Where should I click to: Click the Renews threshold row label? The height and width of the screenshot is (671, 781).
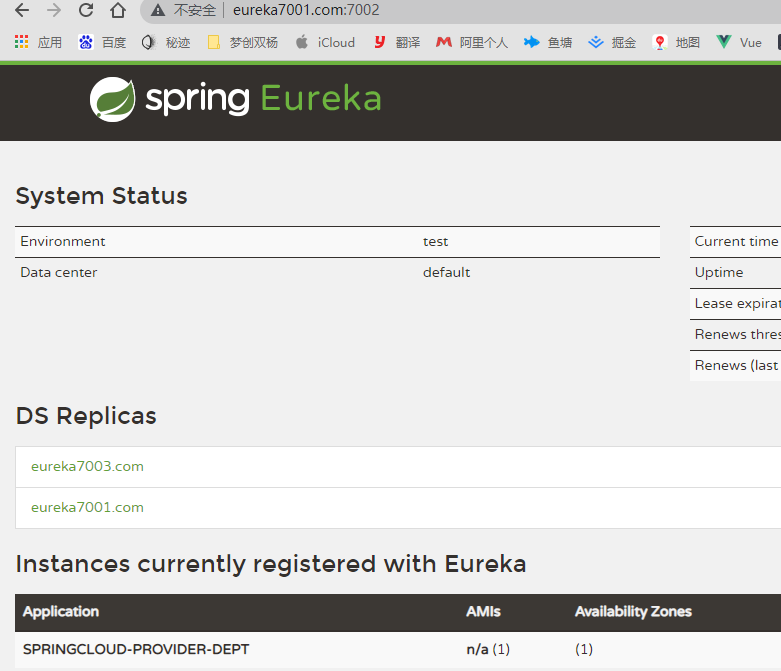point(738,334)
